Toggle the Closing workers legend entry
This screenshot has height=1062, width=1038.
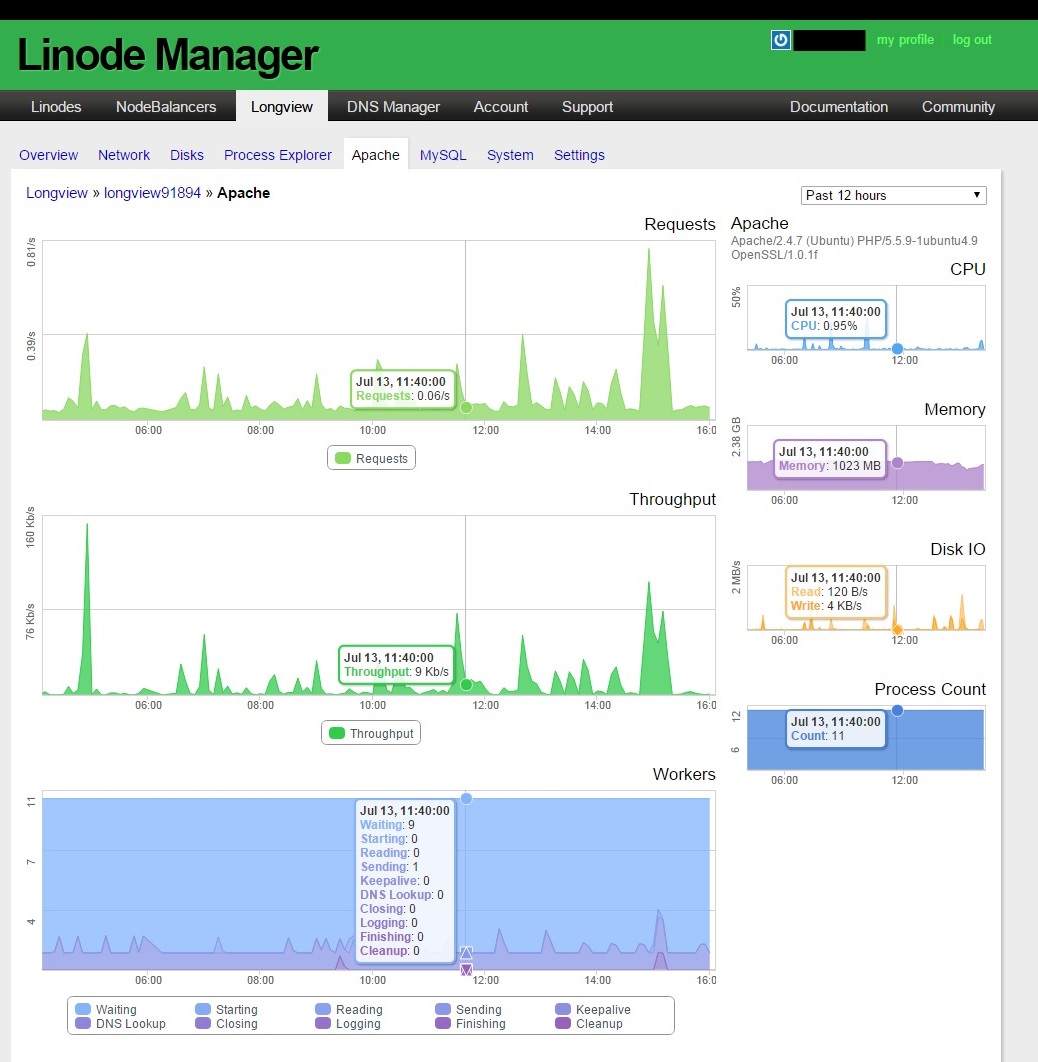(x=226, y=1023)
